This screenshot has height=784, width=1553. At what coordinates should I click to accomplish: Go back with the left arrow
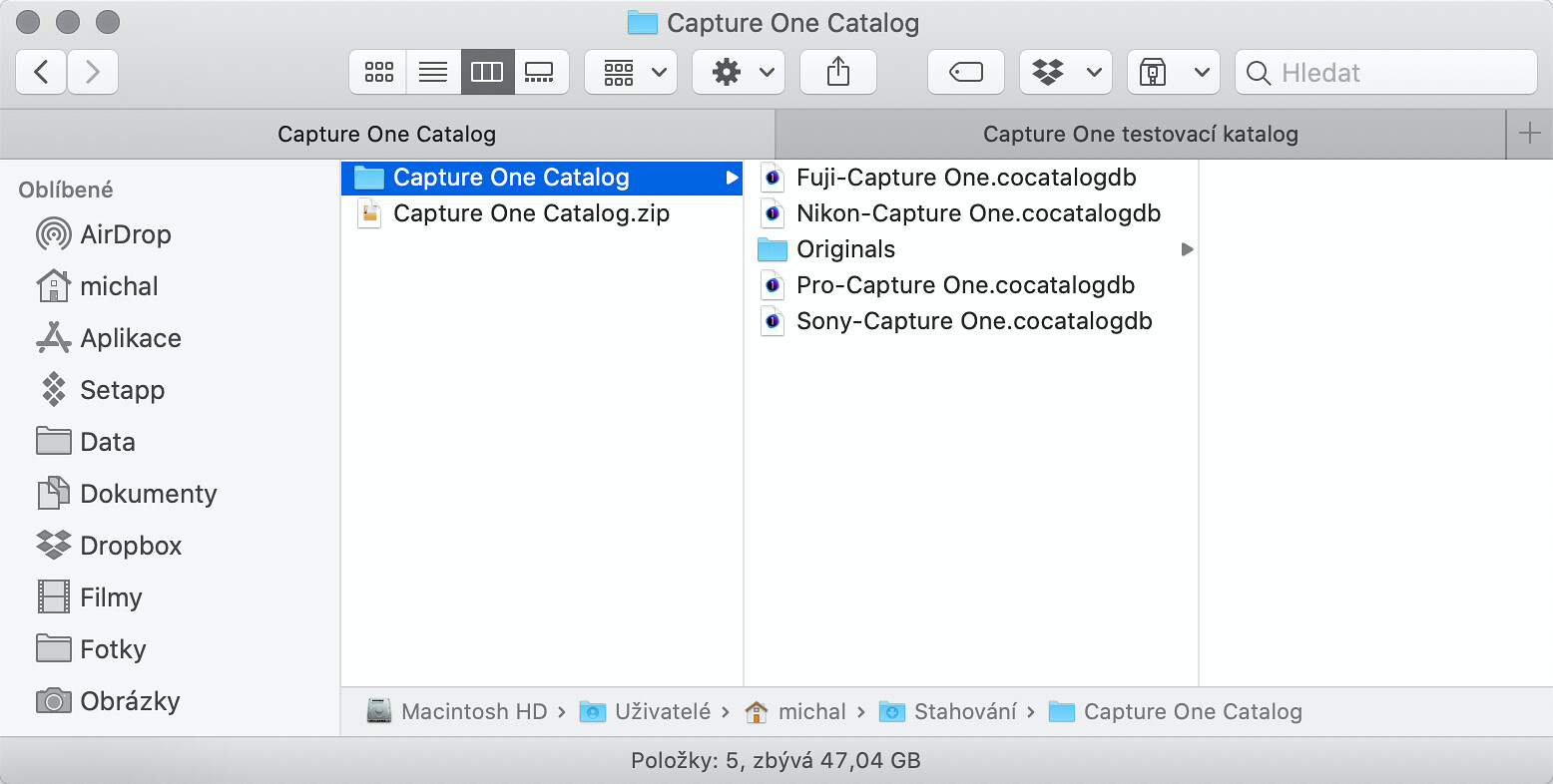[x=41, y=72]
